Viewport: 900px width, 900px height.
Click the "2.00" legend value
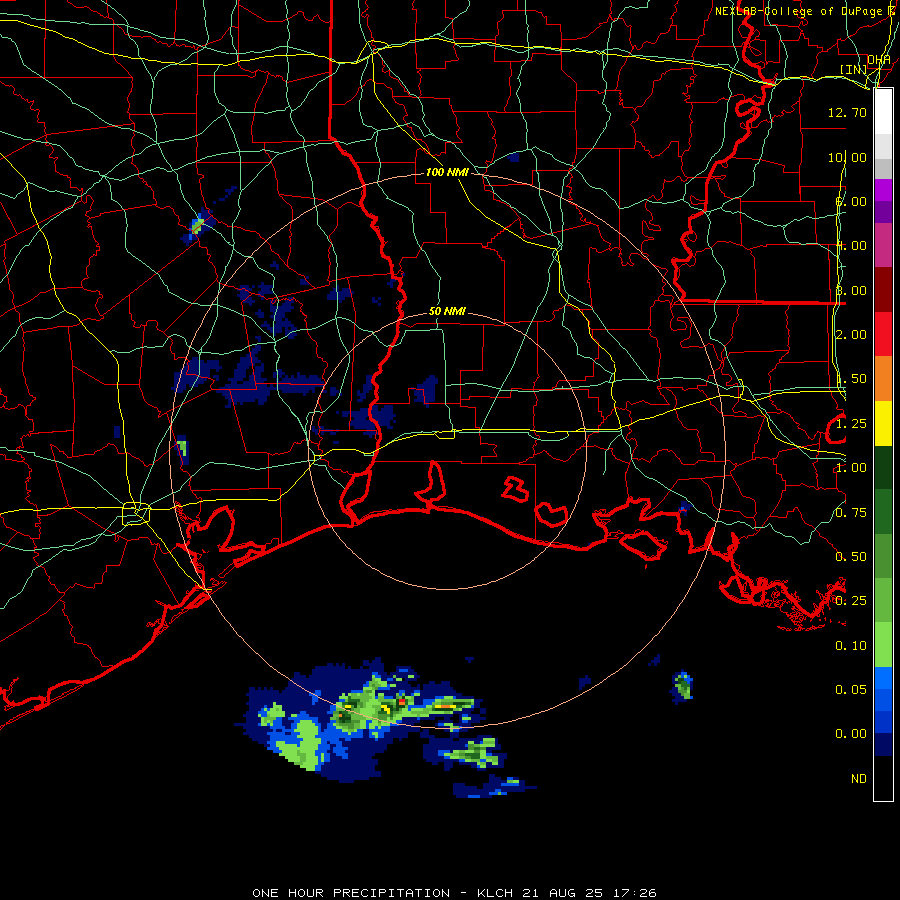851,335
